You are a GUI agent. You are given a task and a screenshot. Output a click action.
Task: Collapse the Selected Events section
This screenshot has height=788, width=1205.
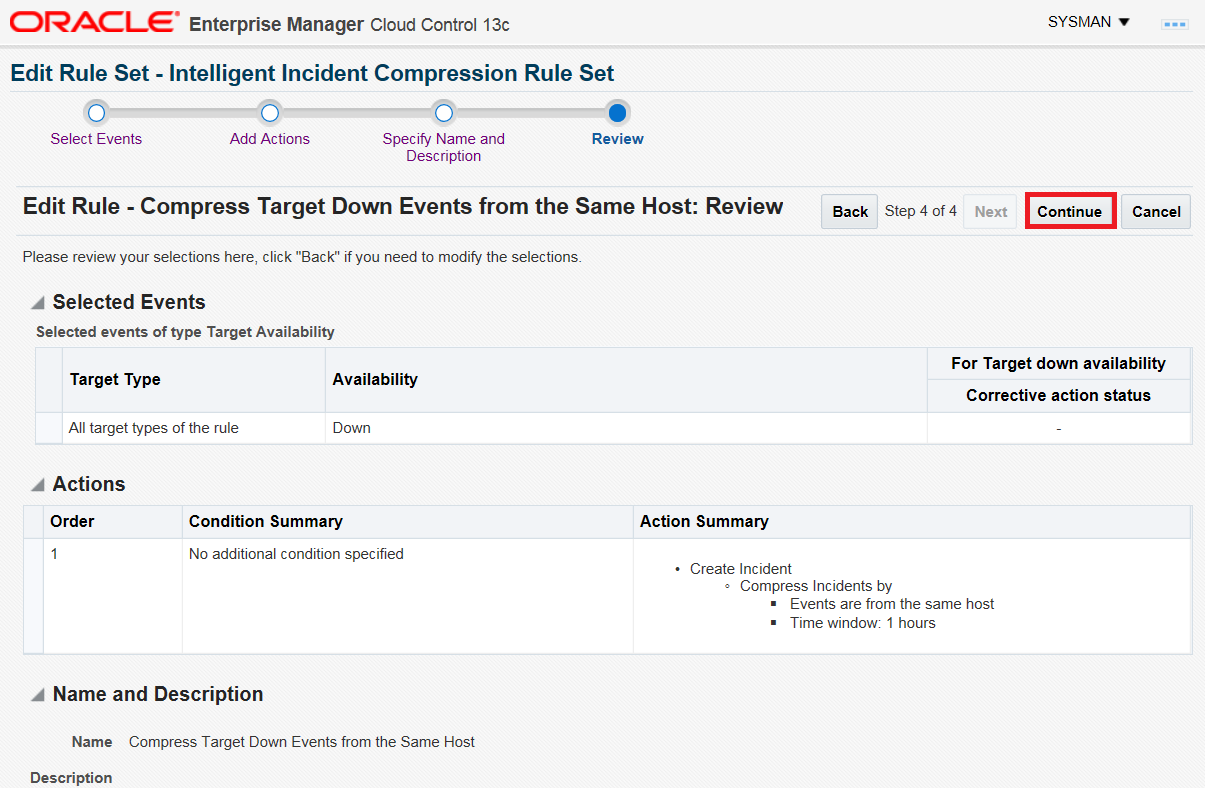(x=38, y=303)
